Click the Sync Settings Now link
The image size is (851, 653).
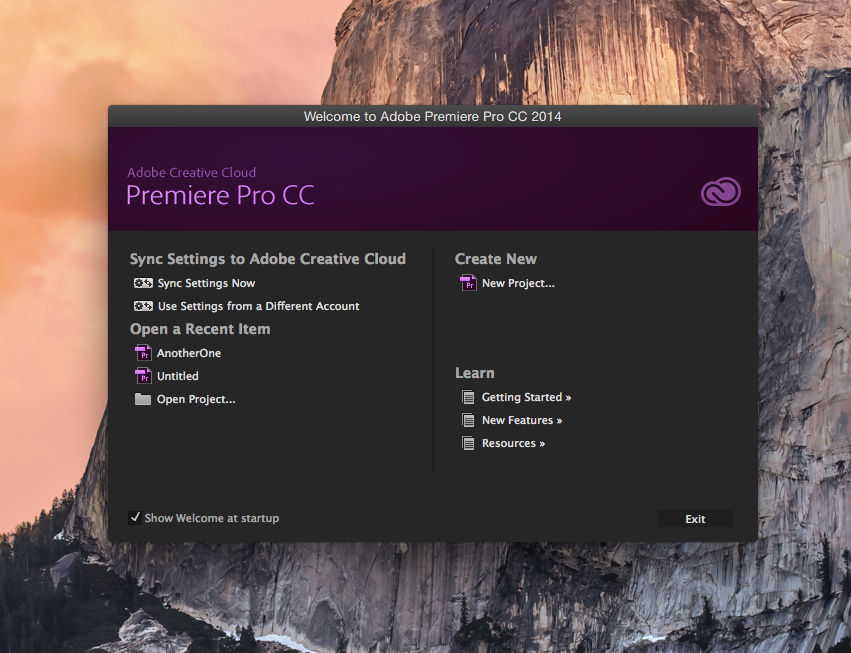coord(206,283)
